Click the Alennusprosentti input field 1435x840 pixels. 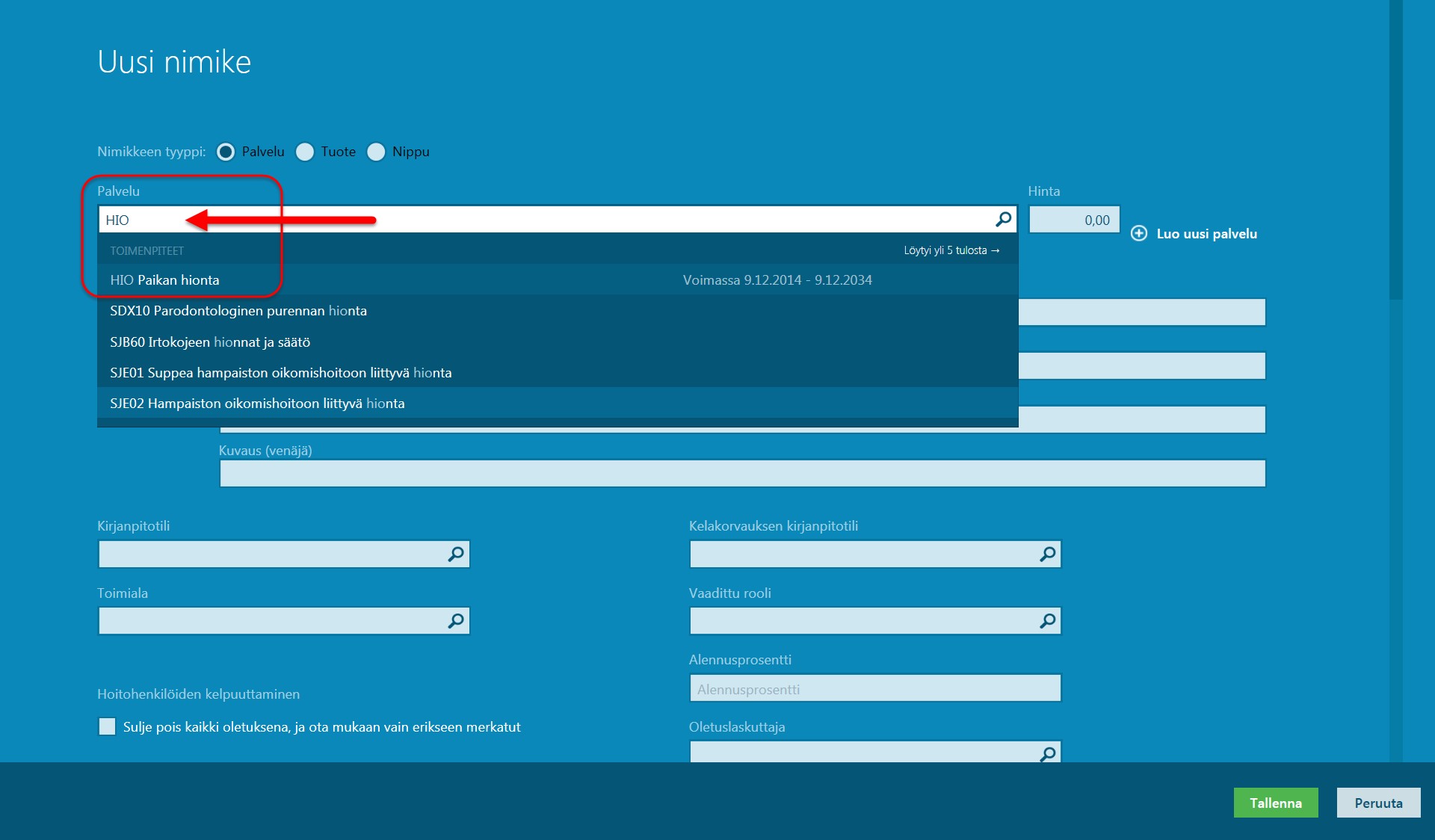pos(874,688)
